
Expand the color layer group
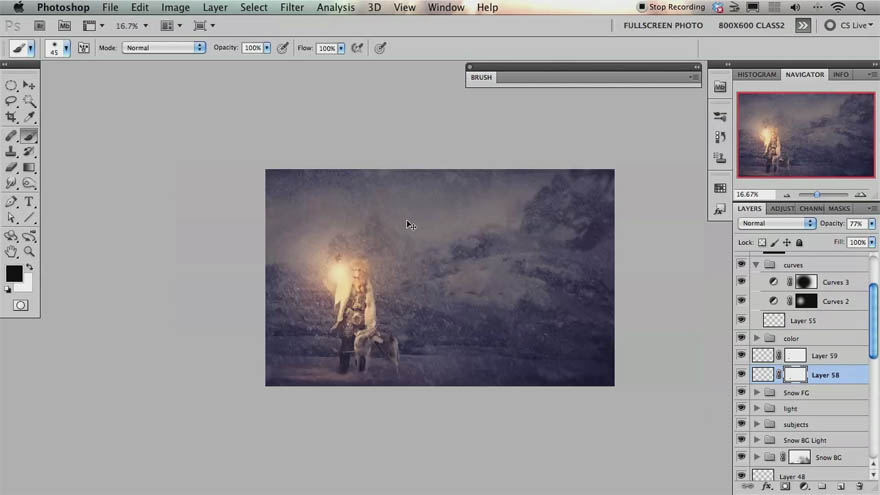pos(757,338)
